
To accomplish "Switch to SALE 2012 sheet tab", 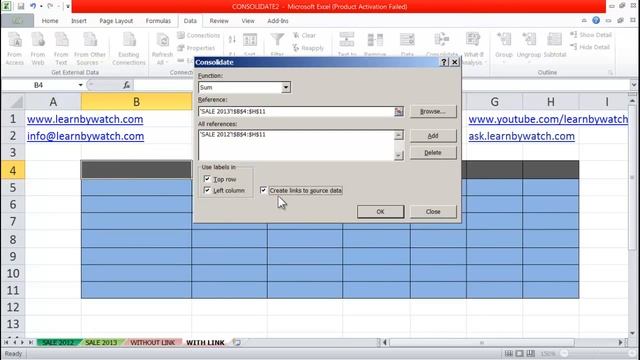I will click(x=58, y=342).
